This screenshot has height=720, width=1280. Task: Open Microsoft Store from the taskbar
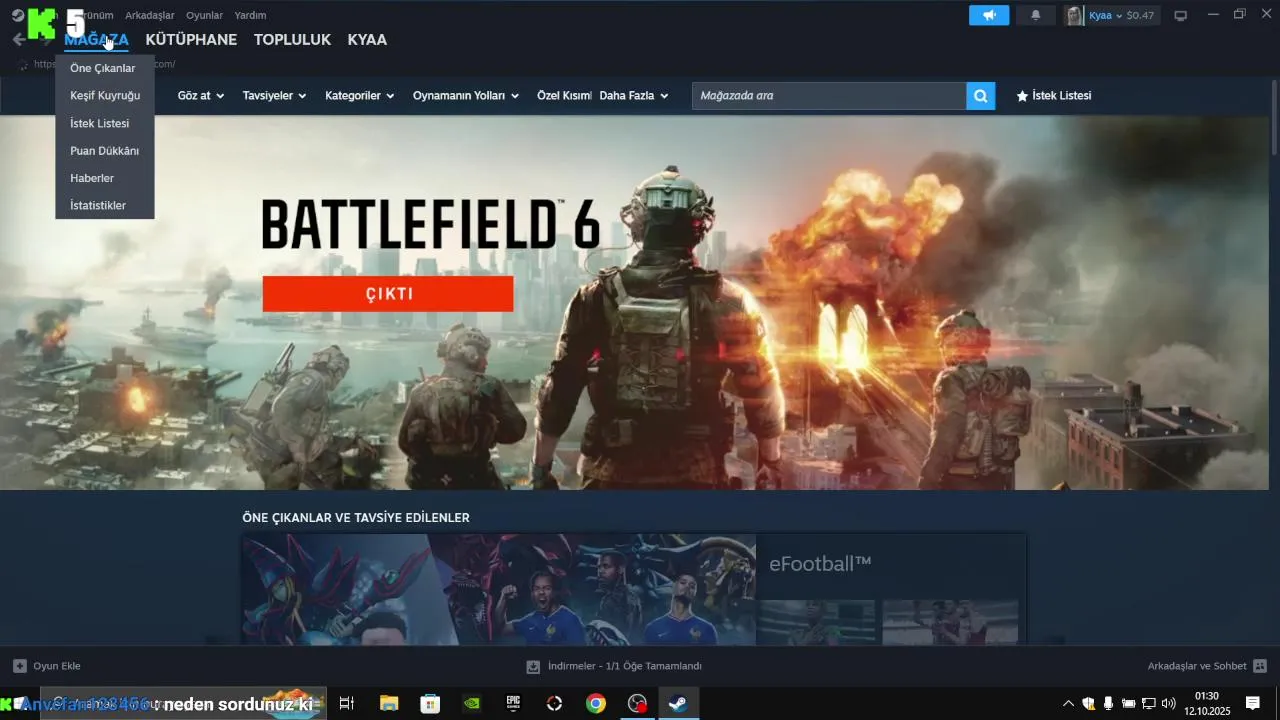(430, 704)
